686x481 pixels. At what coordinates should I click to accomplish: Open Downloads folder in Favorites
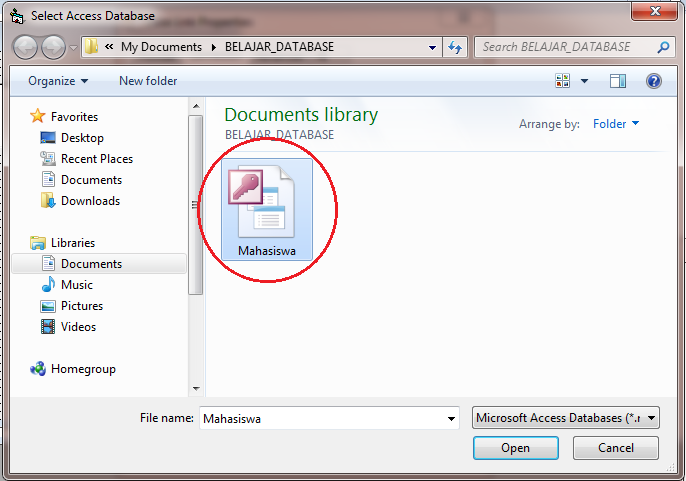tap(80, 201)
